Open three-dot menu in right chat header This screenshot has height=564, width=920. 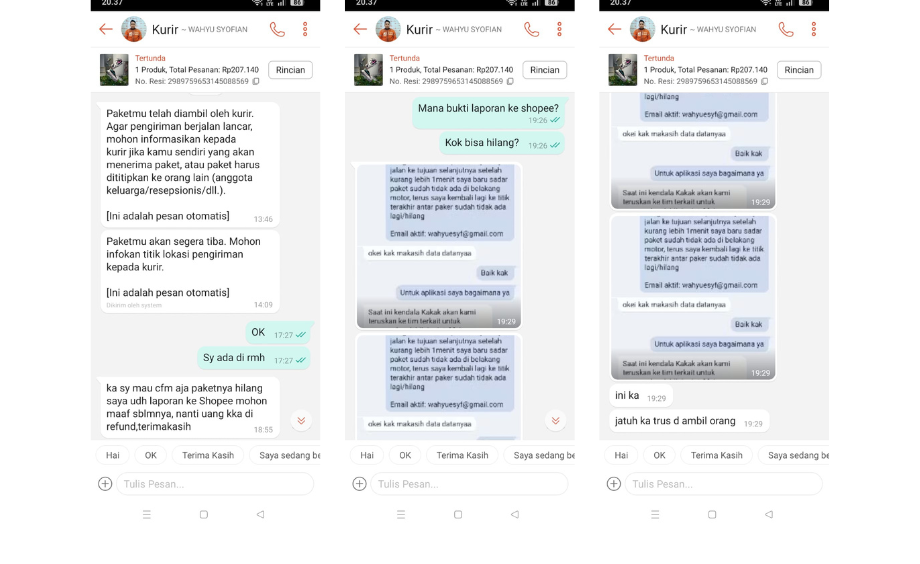pyautogui.click(x=814, y=29)
